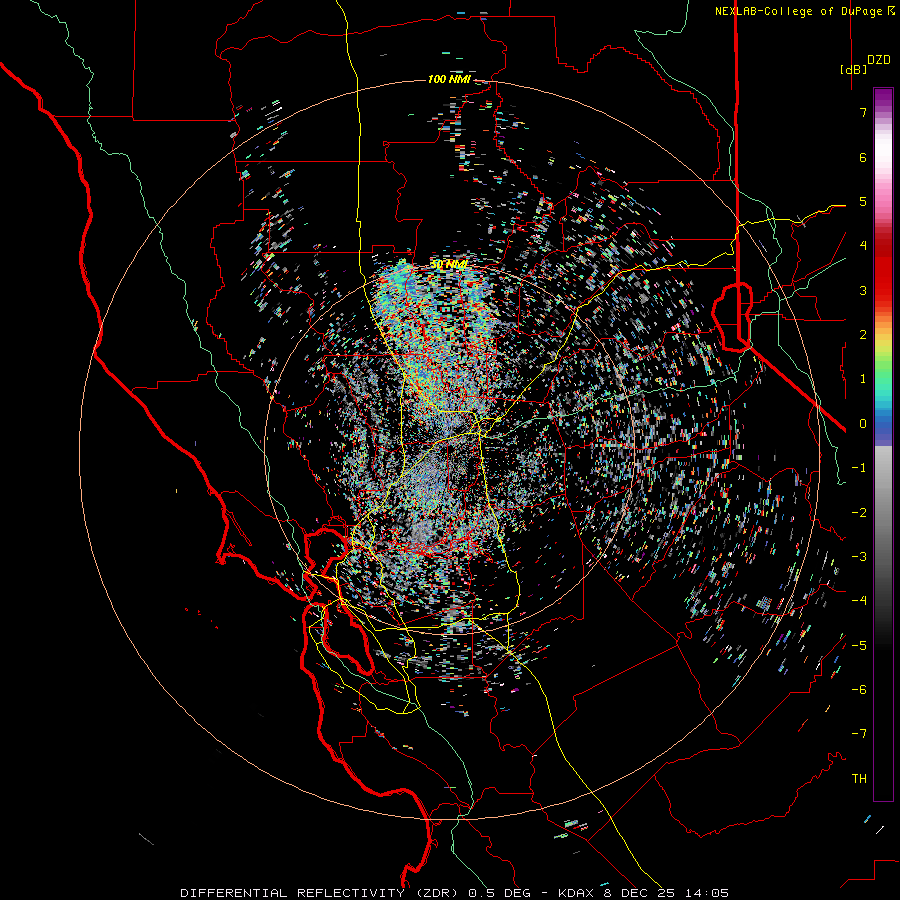Click the ZDR color scale bar
The height and width of the screenshot is (900, 900).
tap(883, 444)
